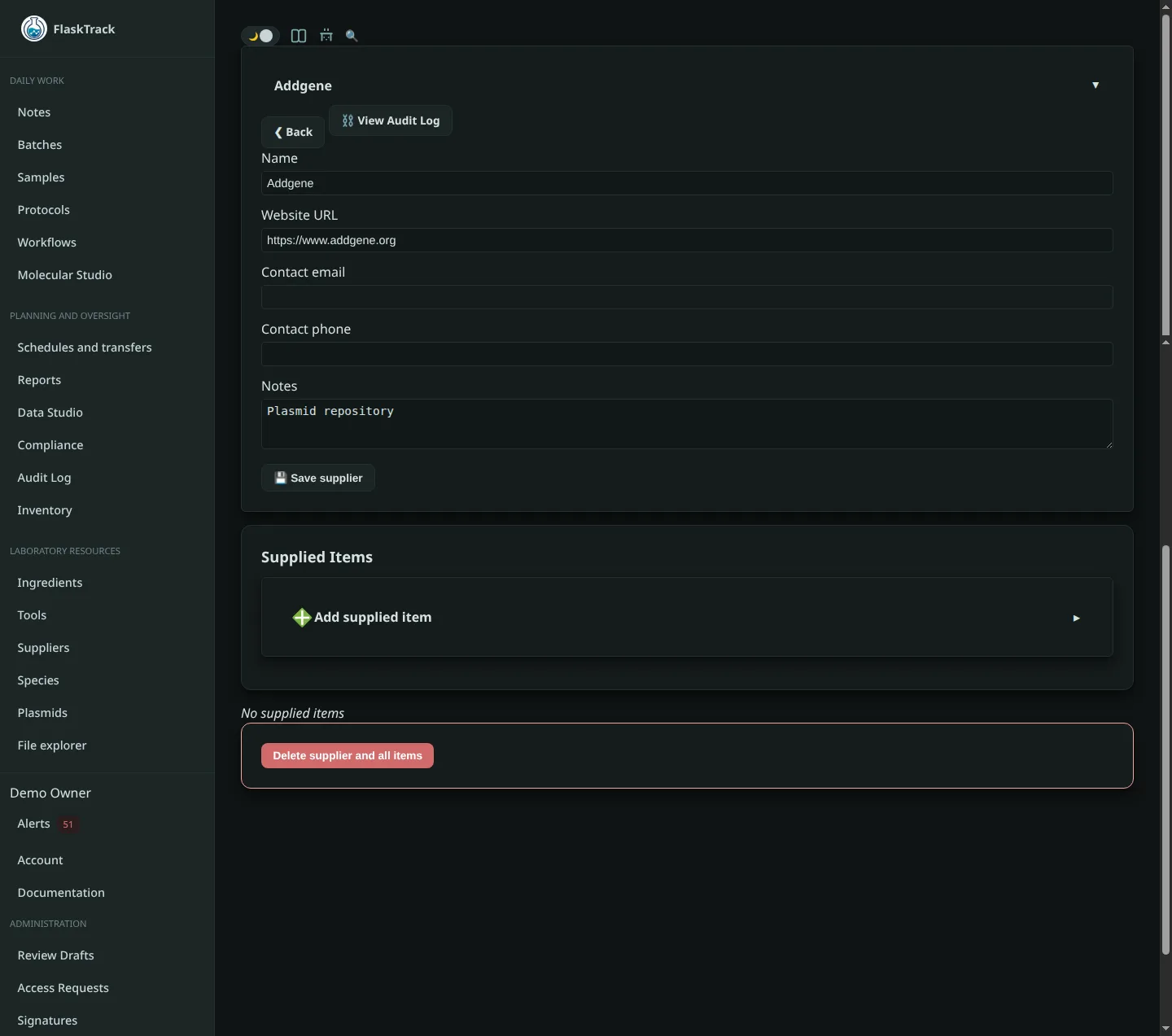
Task: Open Batches in the sidebar
Action: pyautogui.click(x=40, y=145)
